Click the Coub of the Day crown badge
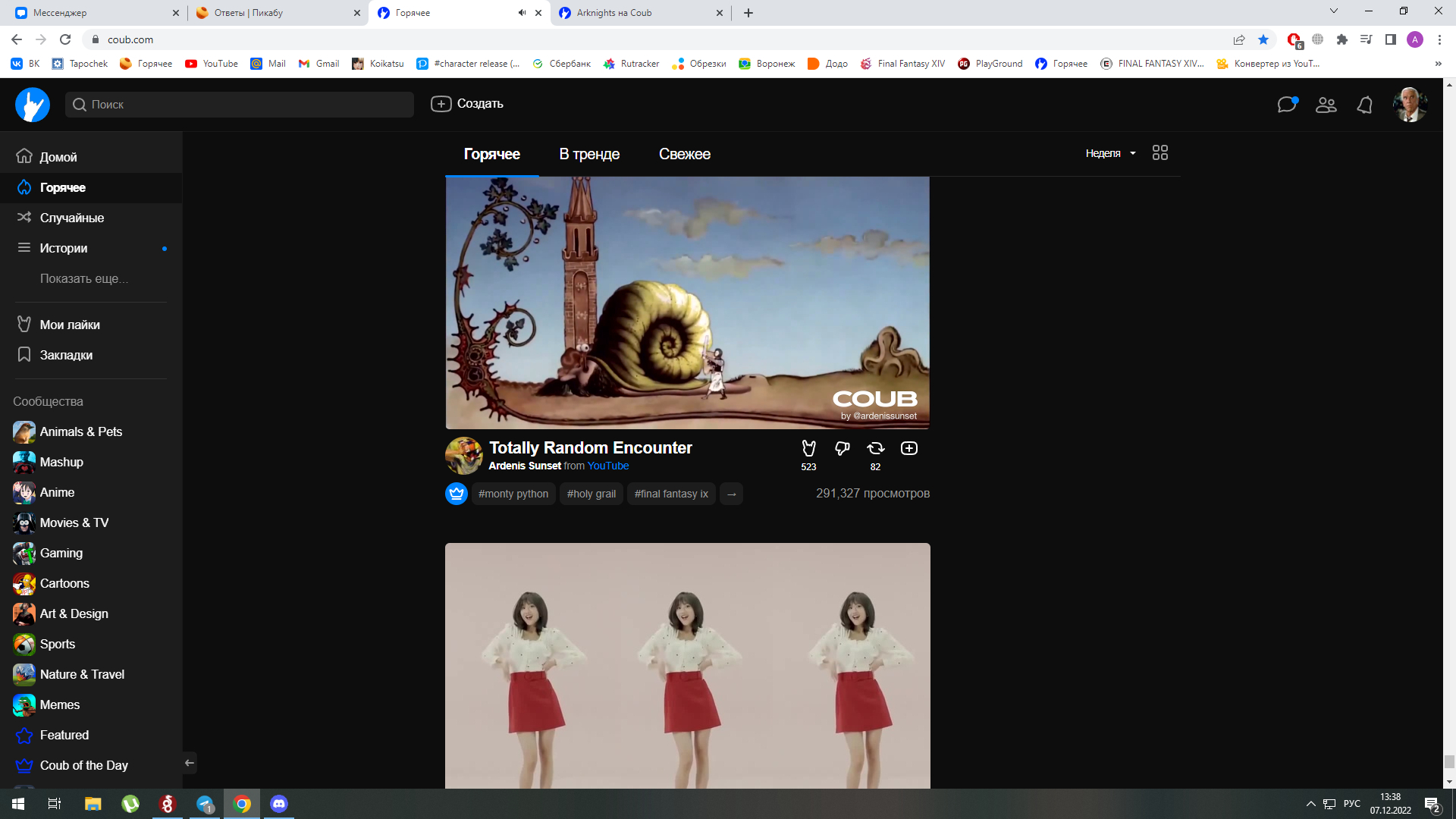The image size is (1456, 819). (457, 494)
